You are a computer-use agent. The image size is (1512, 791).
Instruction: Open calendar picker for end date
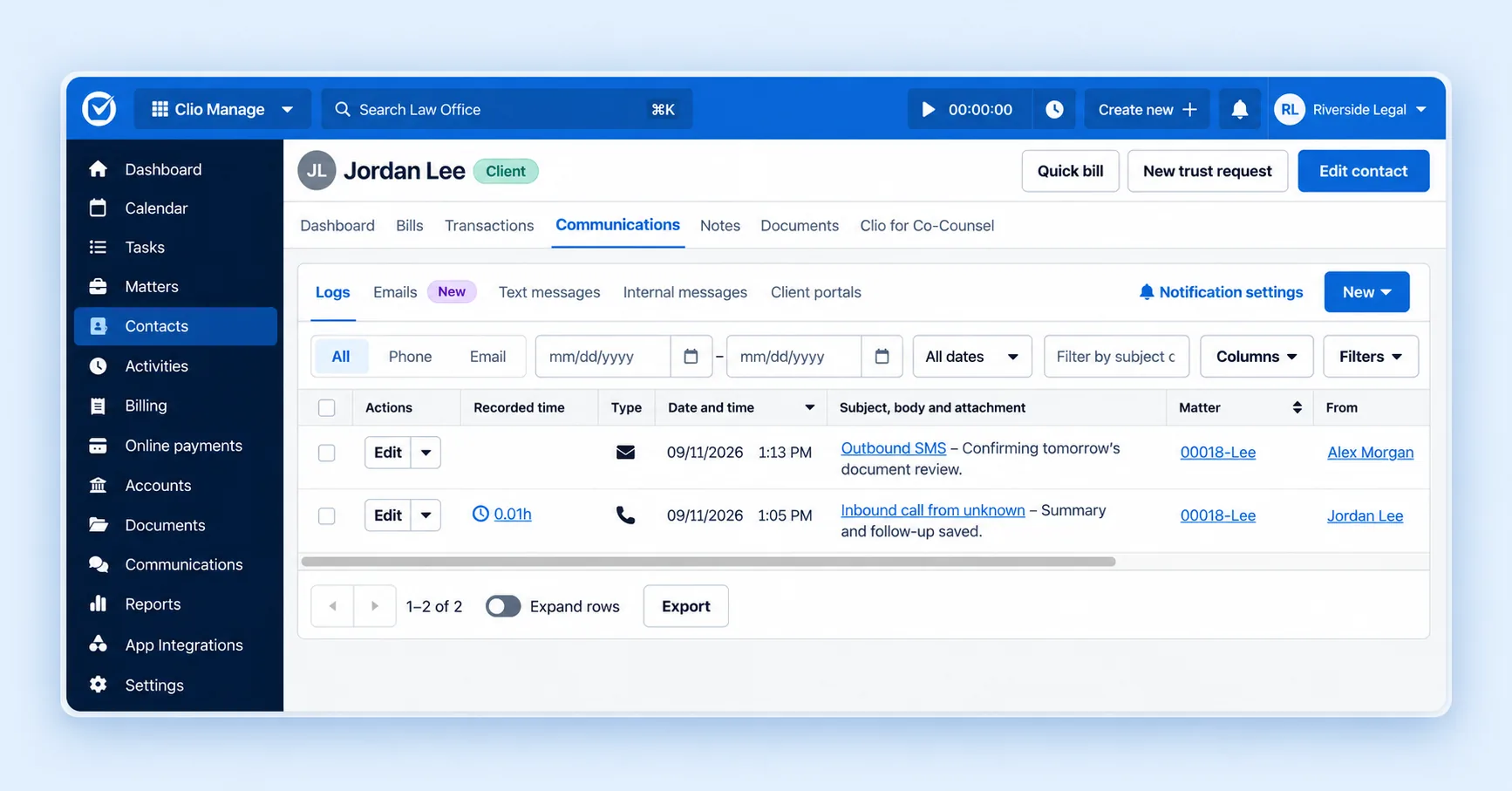pos(882,357)
